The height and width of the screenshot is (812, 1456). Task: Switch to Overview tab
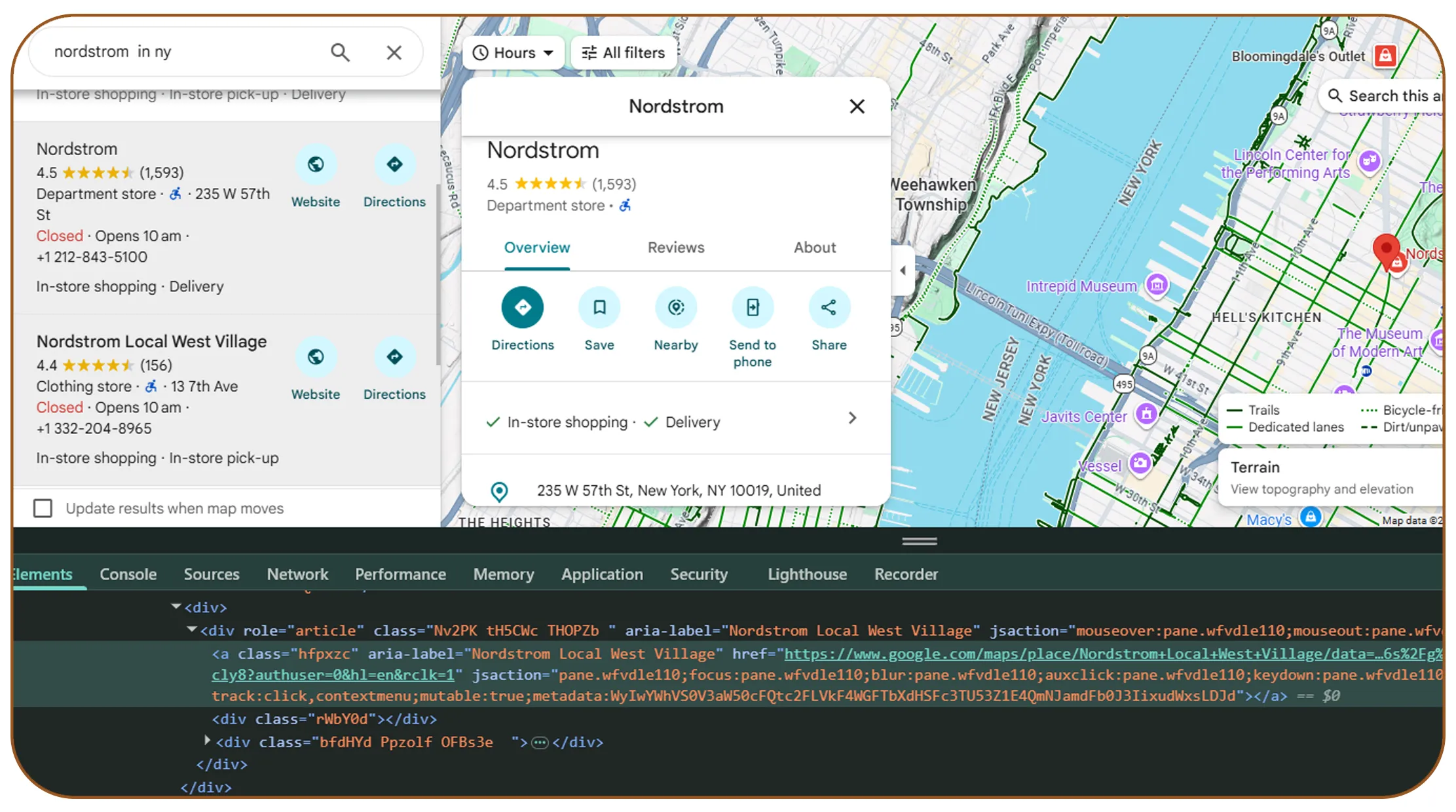tap(537, 248)
